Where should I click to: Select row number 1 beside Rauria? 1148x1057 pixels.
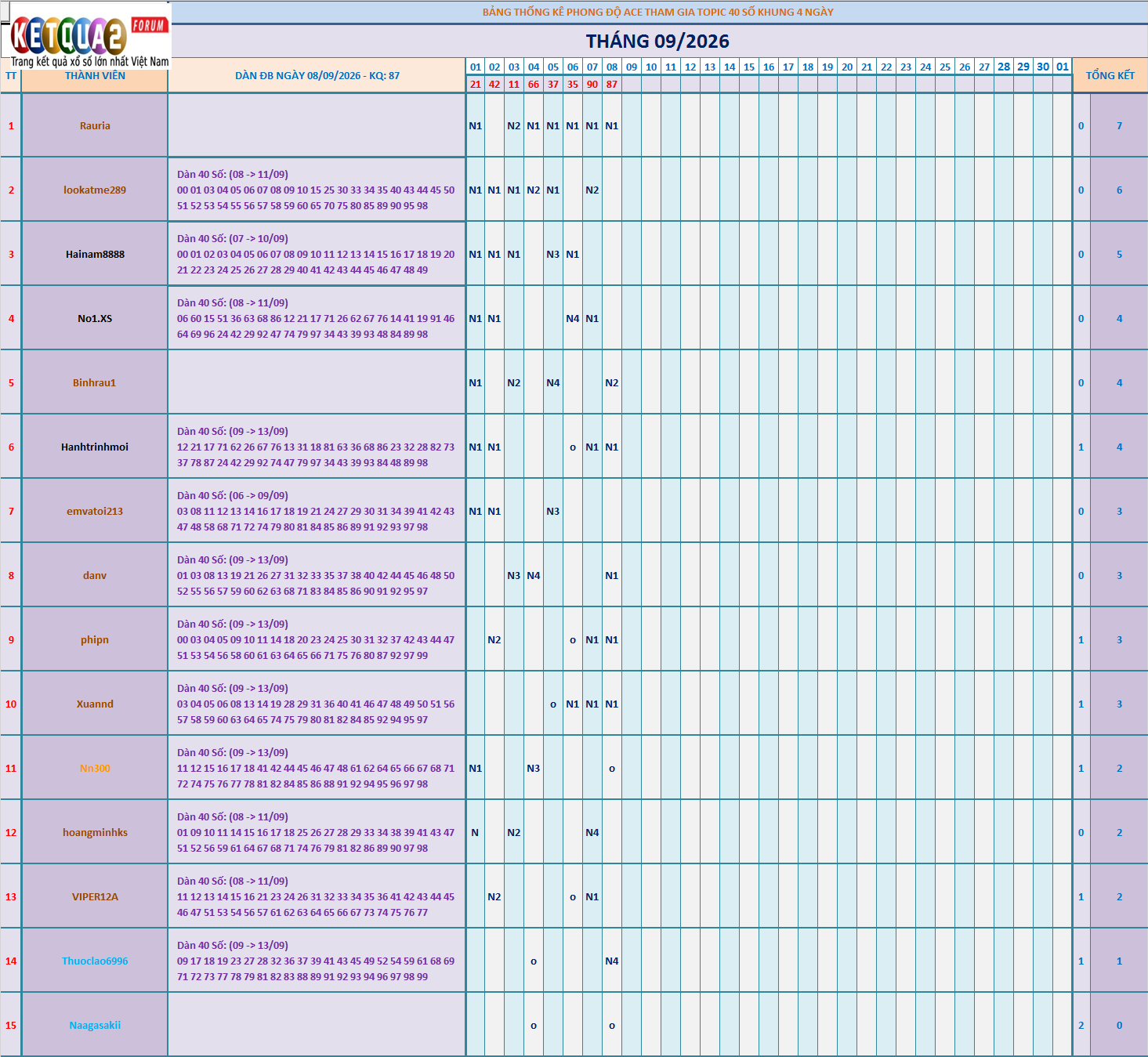coord(11,125)
